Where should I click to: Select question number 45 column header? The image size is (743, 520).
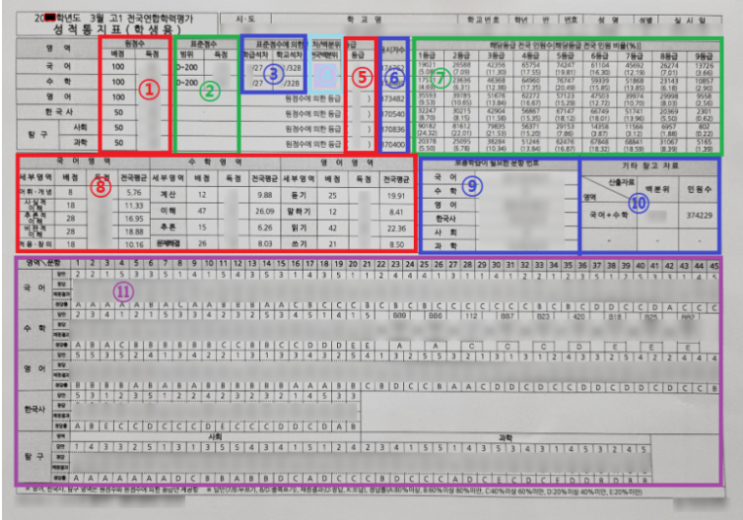coord(713,266)
